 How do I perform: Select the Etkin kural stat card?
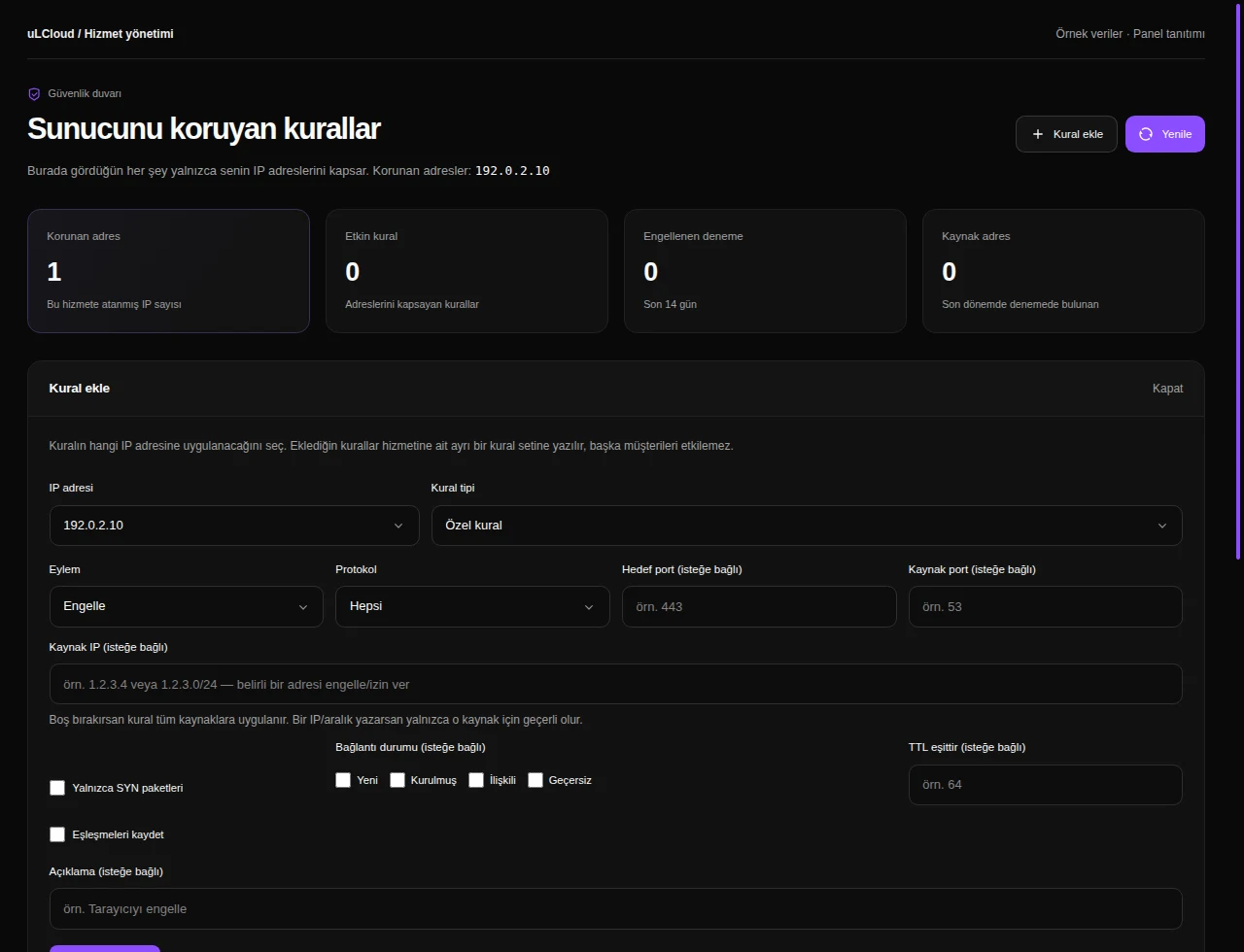pos(466,271)
